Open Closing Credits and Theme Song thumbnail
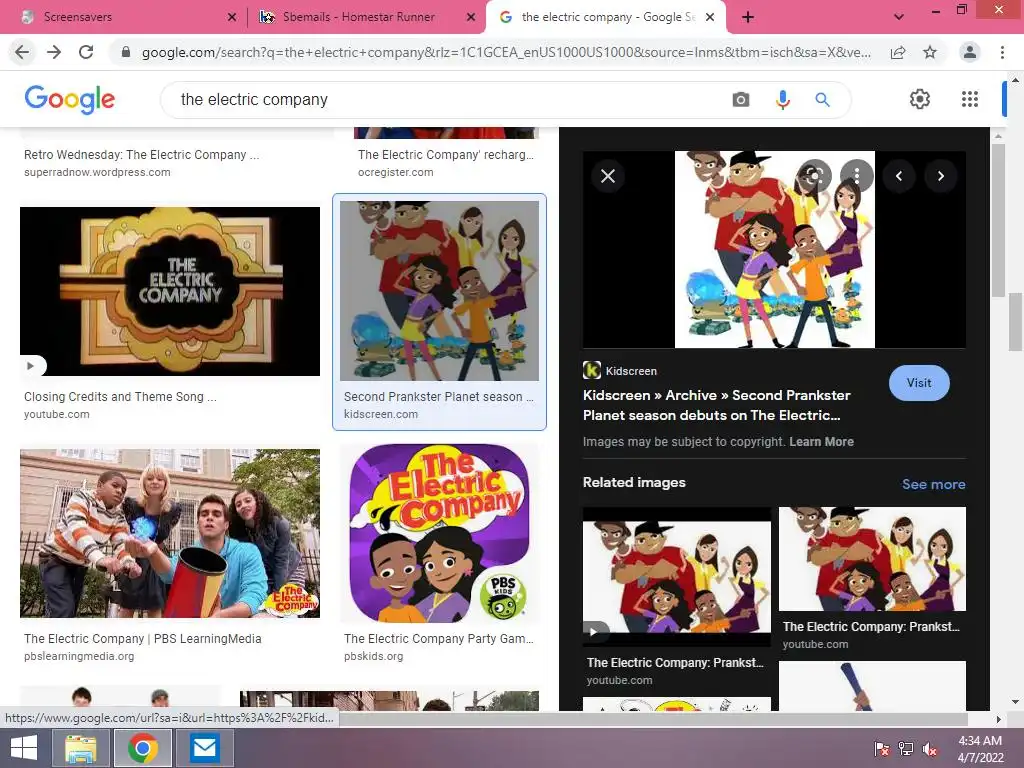The width and height of the screenshot is (1024, 768). point(170,291)
